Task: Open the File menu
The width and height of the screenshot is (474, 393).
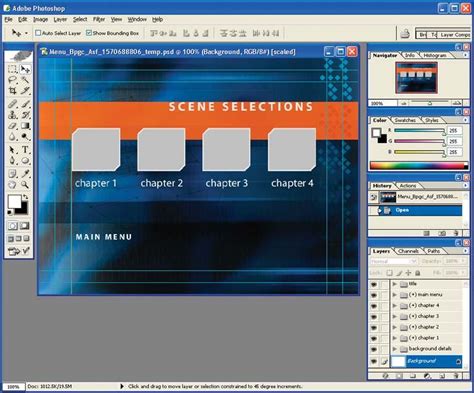Action: coord(8,19)
